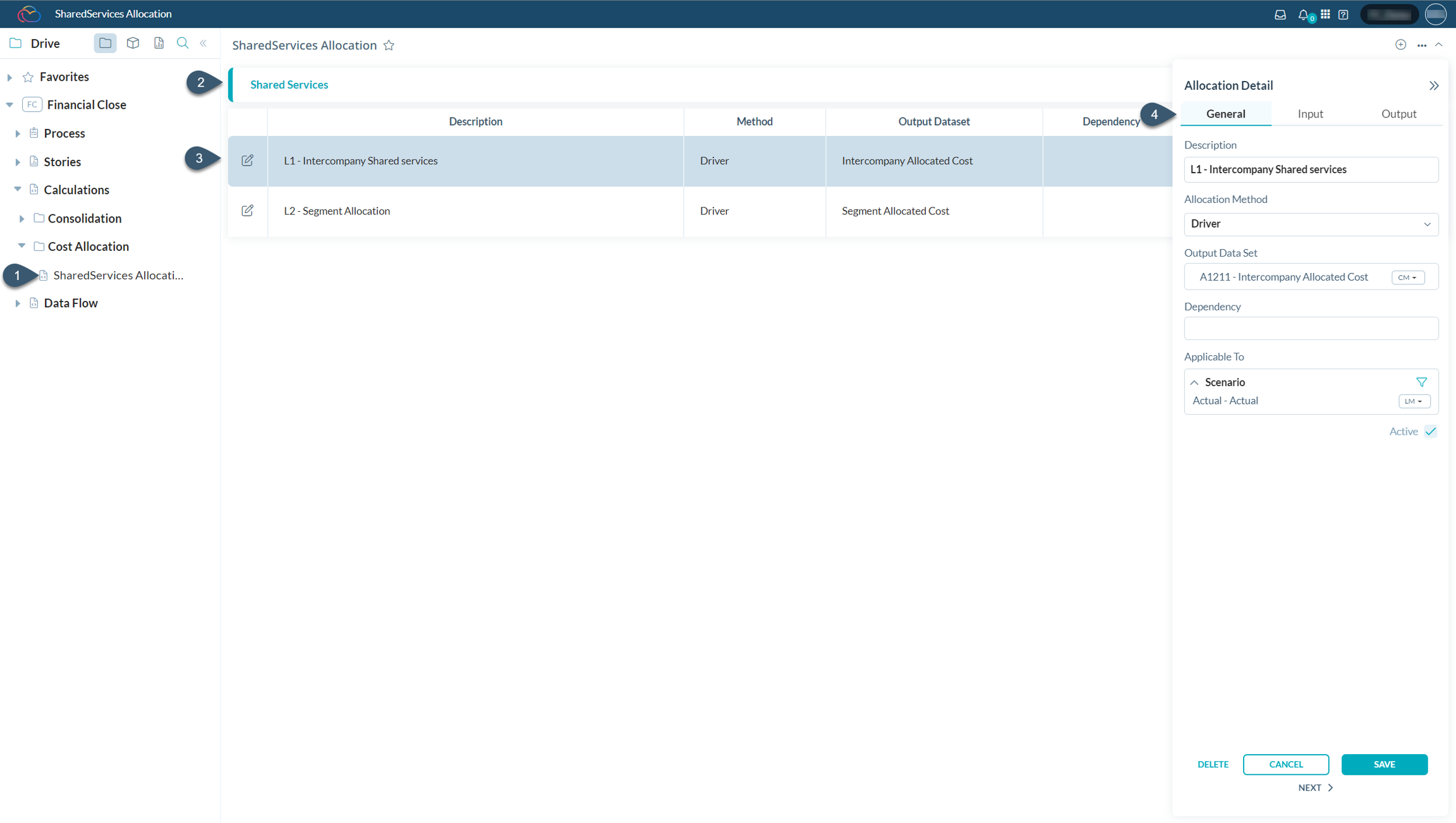Click inside the Dependency field
This screenshot has width=1456, height=823.
pyautogui.click(x=1311, y=328)
